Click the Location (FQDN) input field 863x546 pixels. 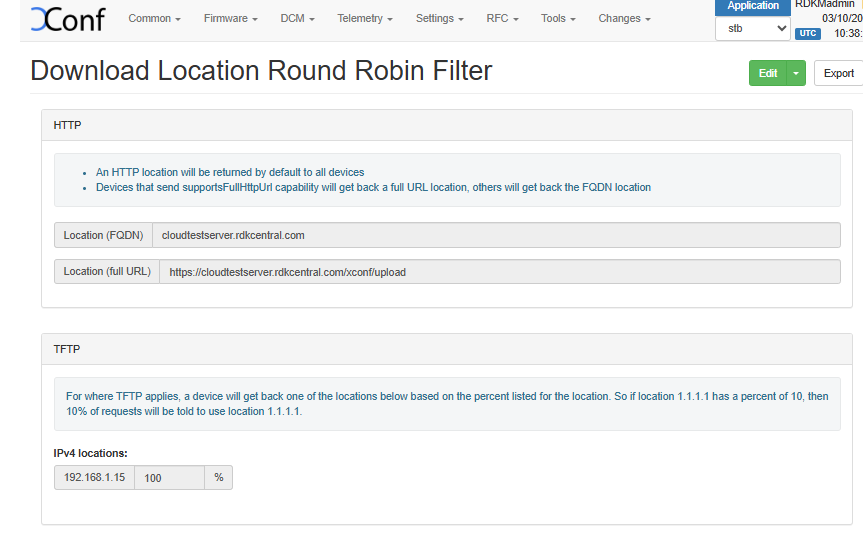[496, 235]
